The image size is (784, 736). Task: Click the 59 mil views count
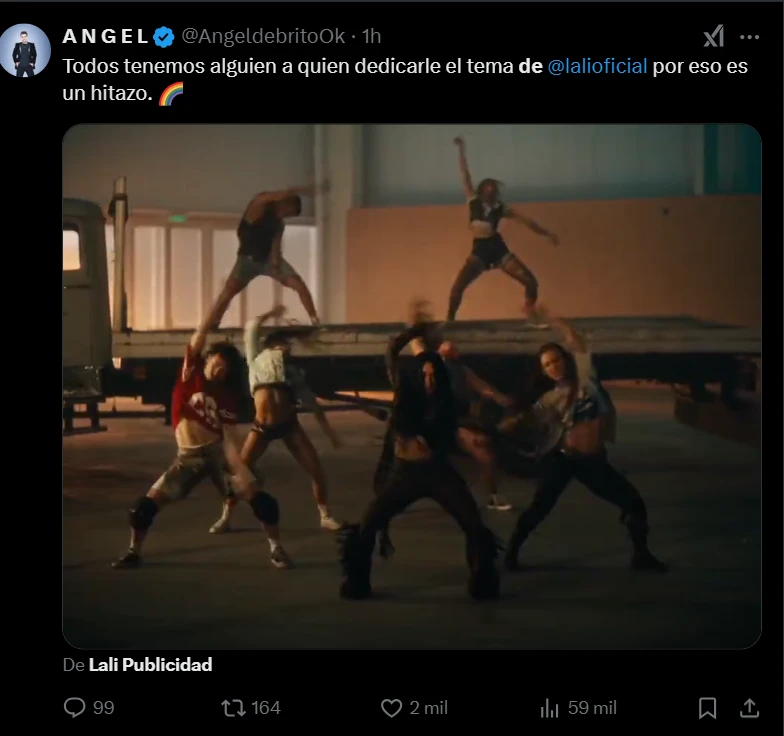[x=592, y=708]
